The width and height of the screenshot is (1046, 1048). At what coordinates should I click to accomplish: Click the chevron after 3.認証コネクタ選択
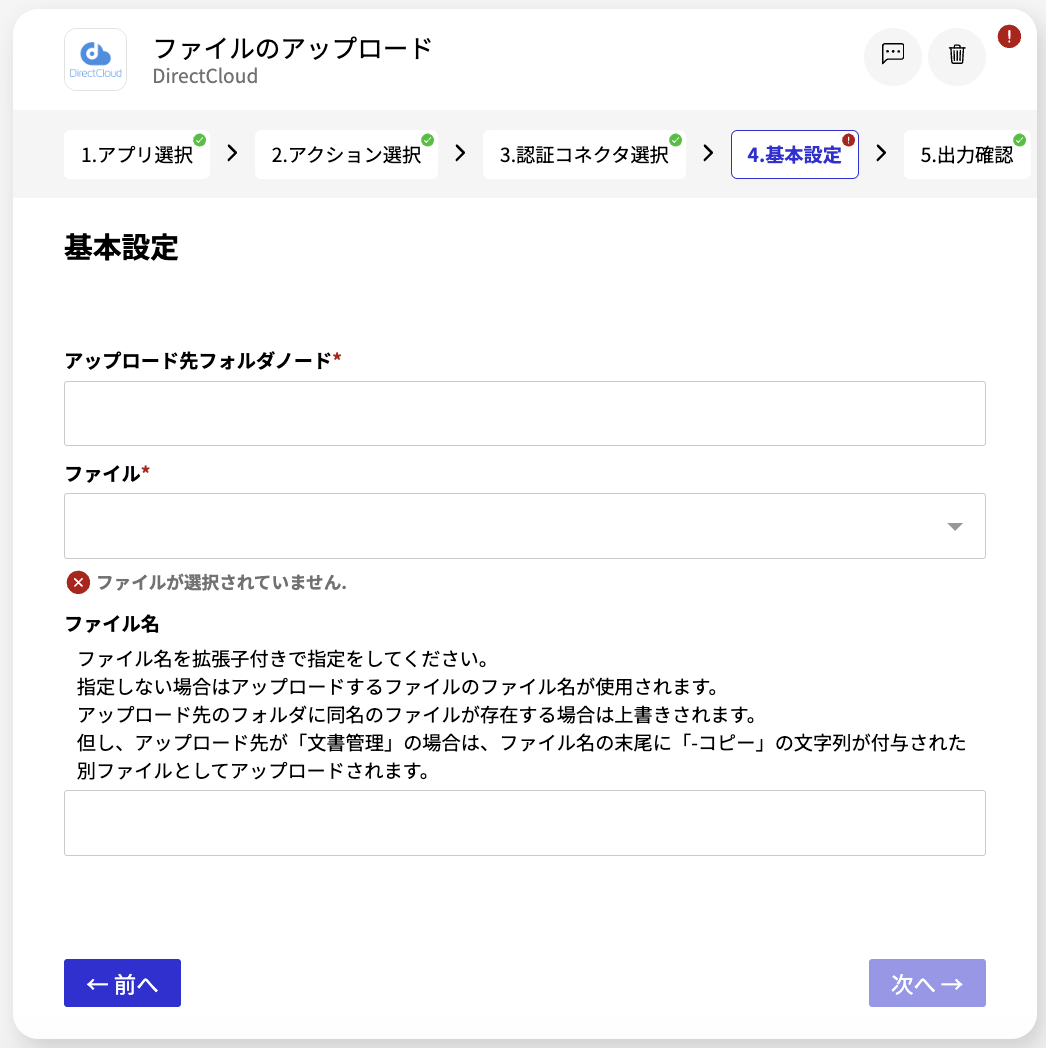708,154
